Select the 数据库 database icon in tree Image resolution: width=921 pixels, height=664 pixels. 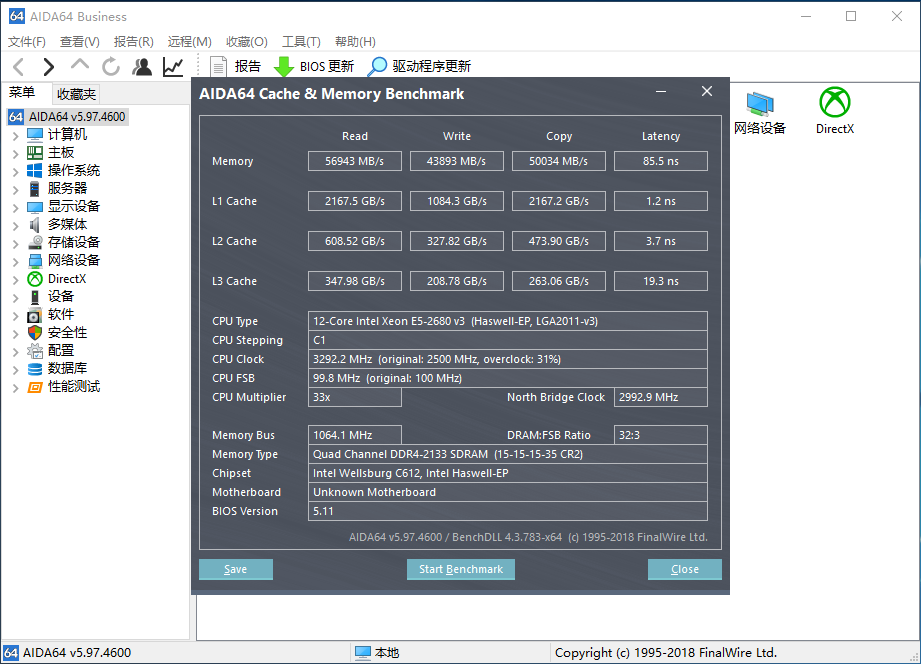pos(35,368)
